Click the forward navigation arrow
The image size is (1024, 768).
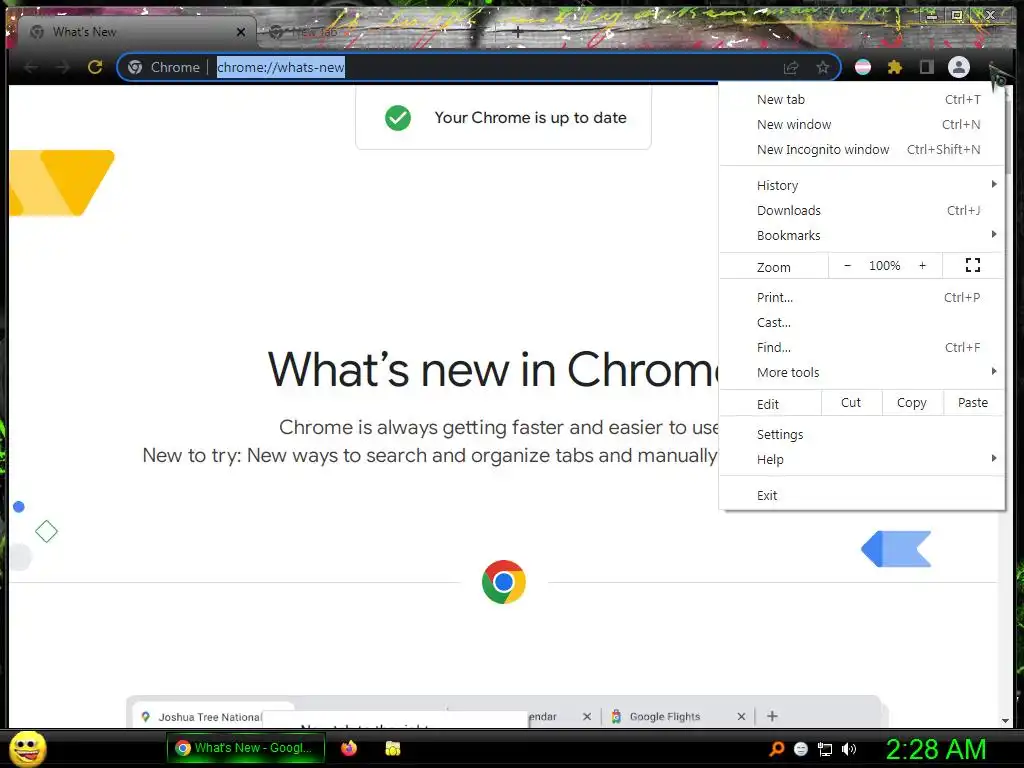point(63,67)
